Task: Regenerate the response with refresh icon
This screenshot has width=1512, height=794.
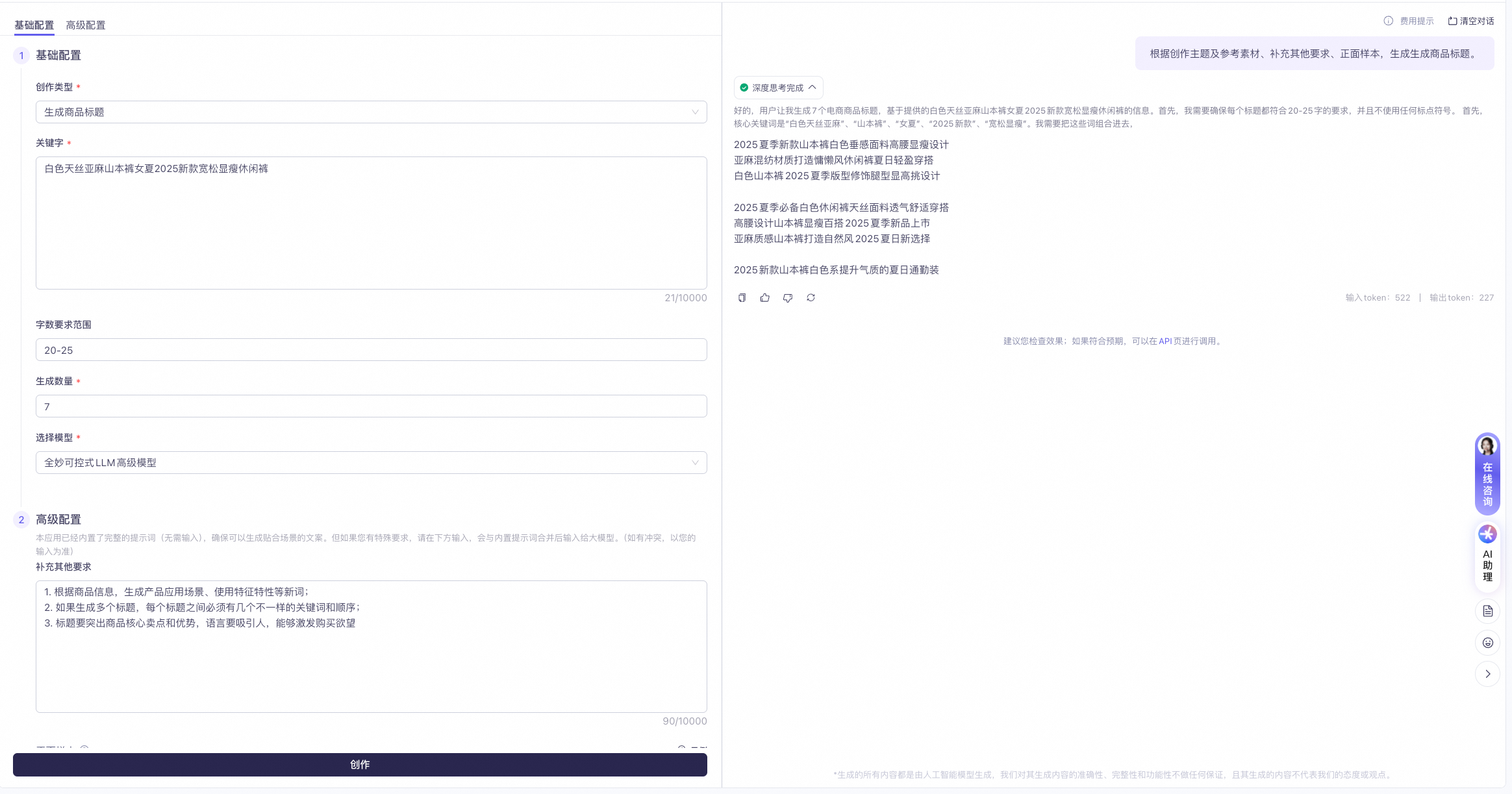Action: (811, 298)
